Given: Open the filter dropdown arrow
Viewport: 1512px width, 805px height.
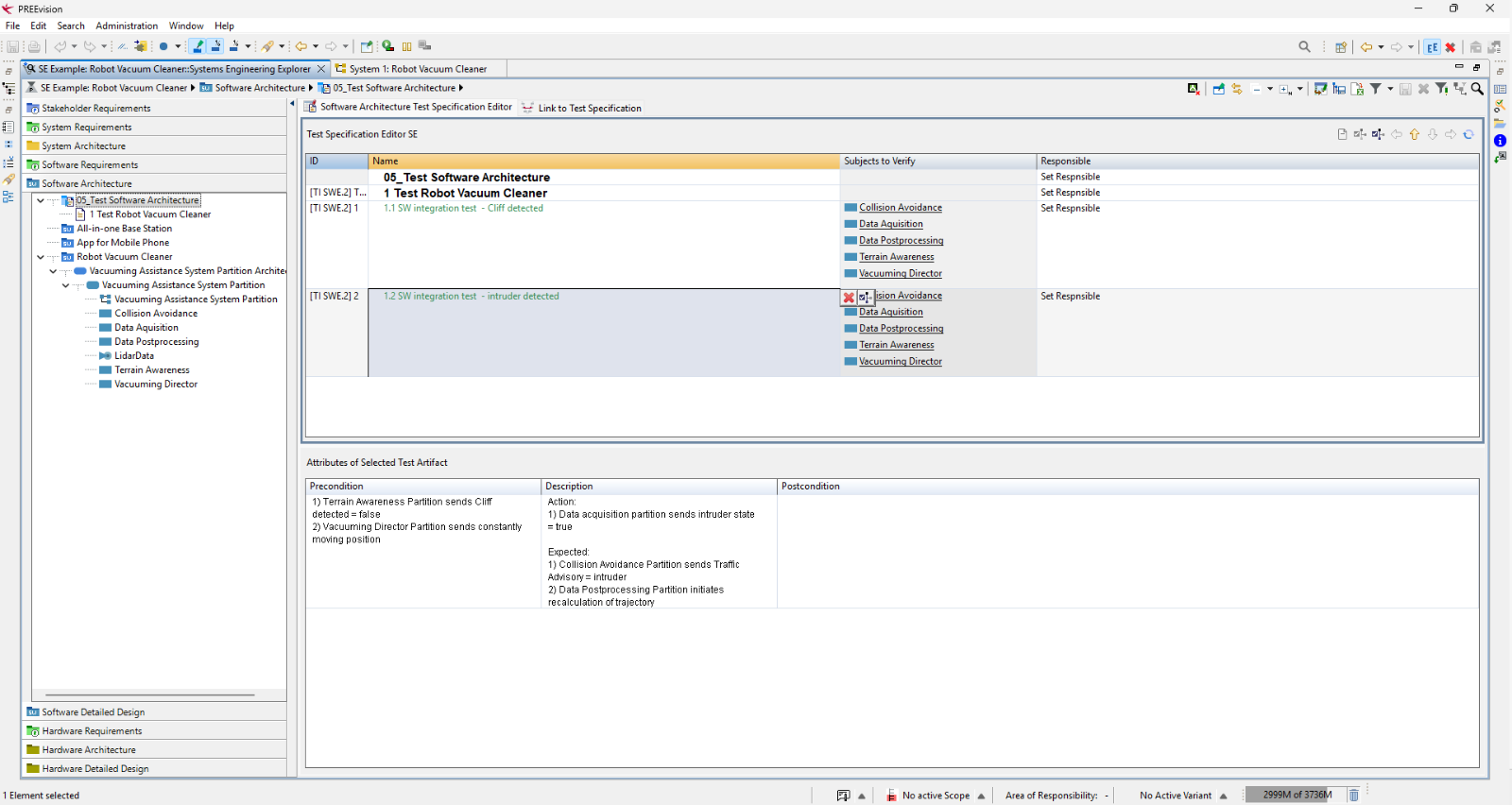Looking at the screenshot, I should [x=1390, y=89].
